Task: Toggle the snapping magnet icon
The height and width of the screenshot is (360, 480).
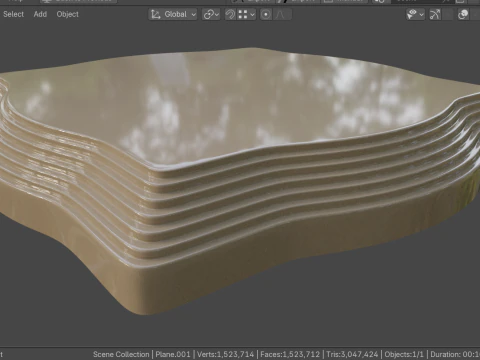Action: tap(230, 14)
